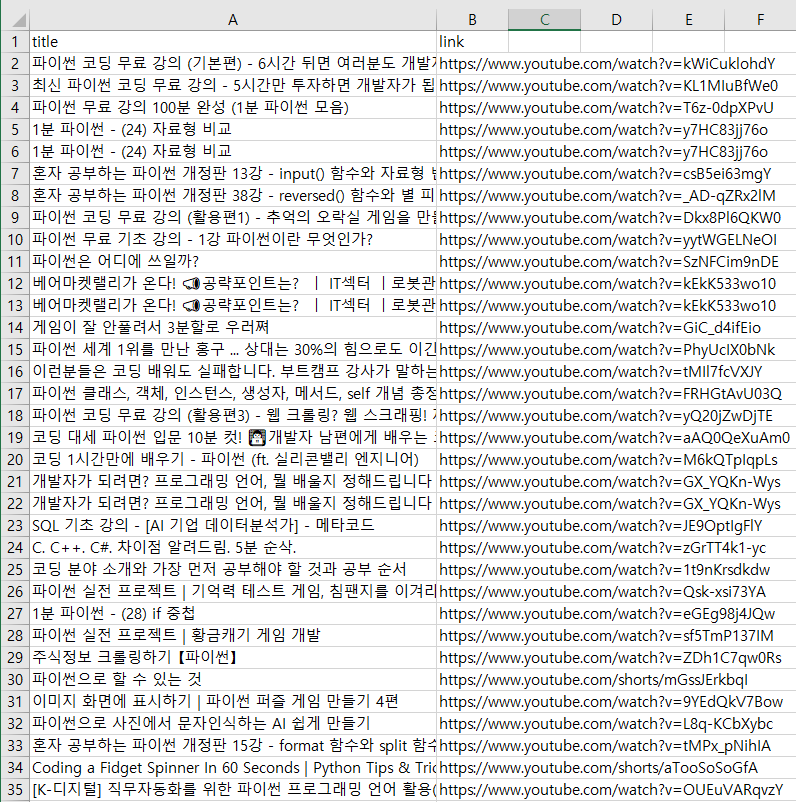Image resolution: width=796 pixels, height=802 pixels.
Task: Select cell '이미지 화면에 표시하기' row 31
Action: pyautogui.click(x=233, y=701)
